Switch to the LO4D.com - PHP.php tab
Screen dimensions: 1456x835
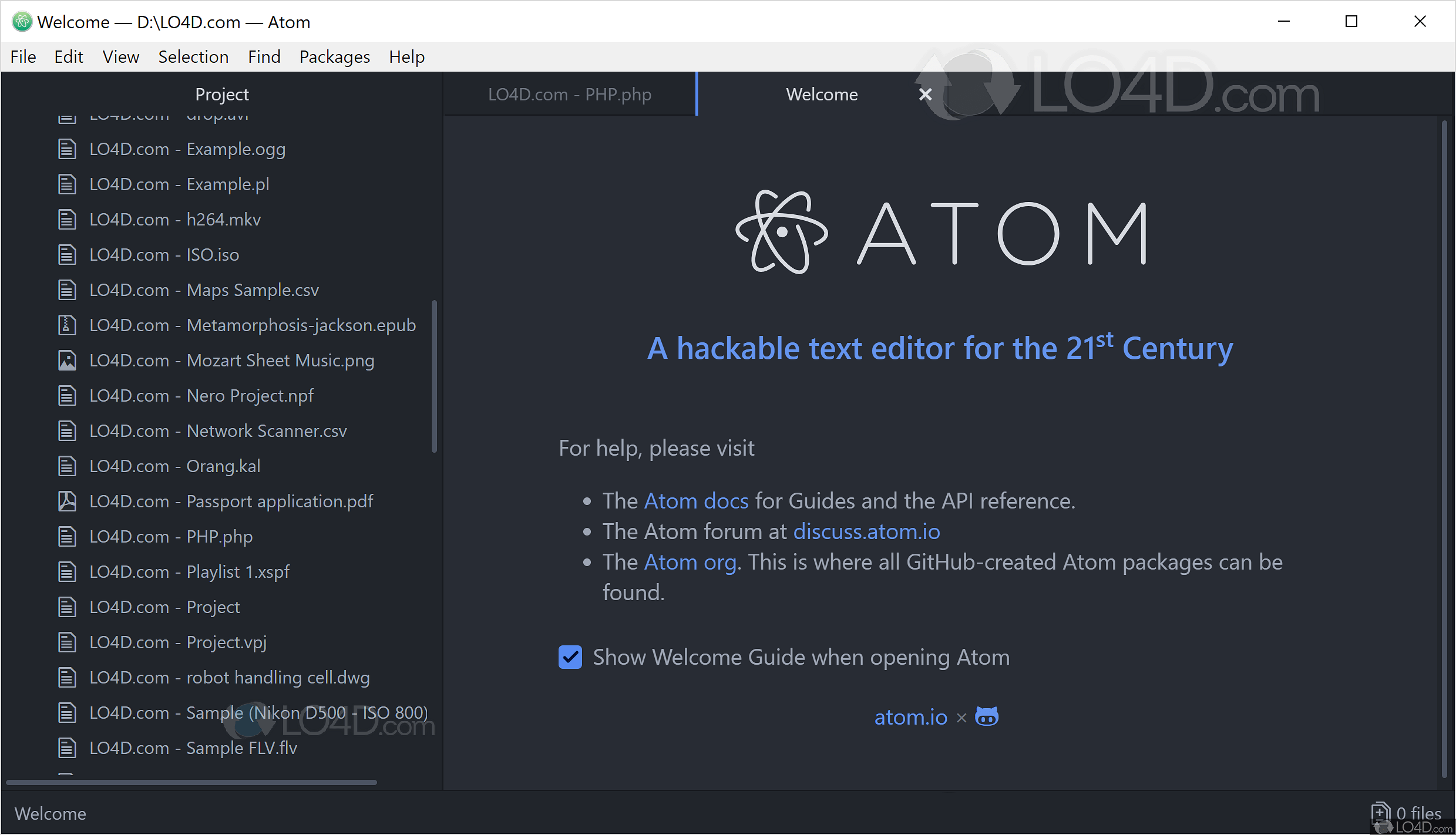[569, 95]
